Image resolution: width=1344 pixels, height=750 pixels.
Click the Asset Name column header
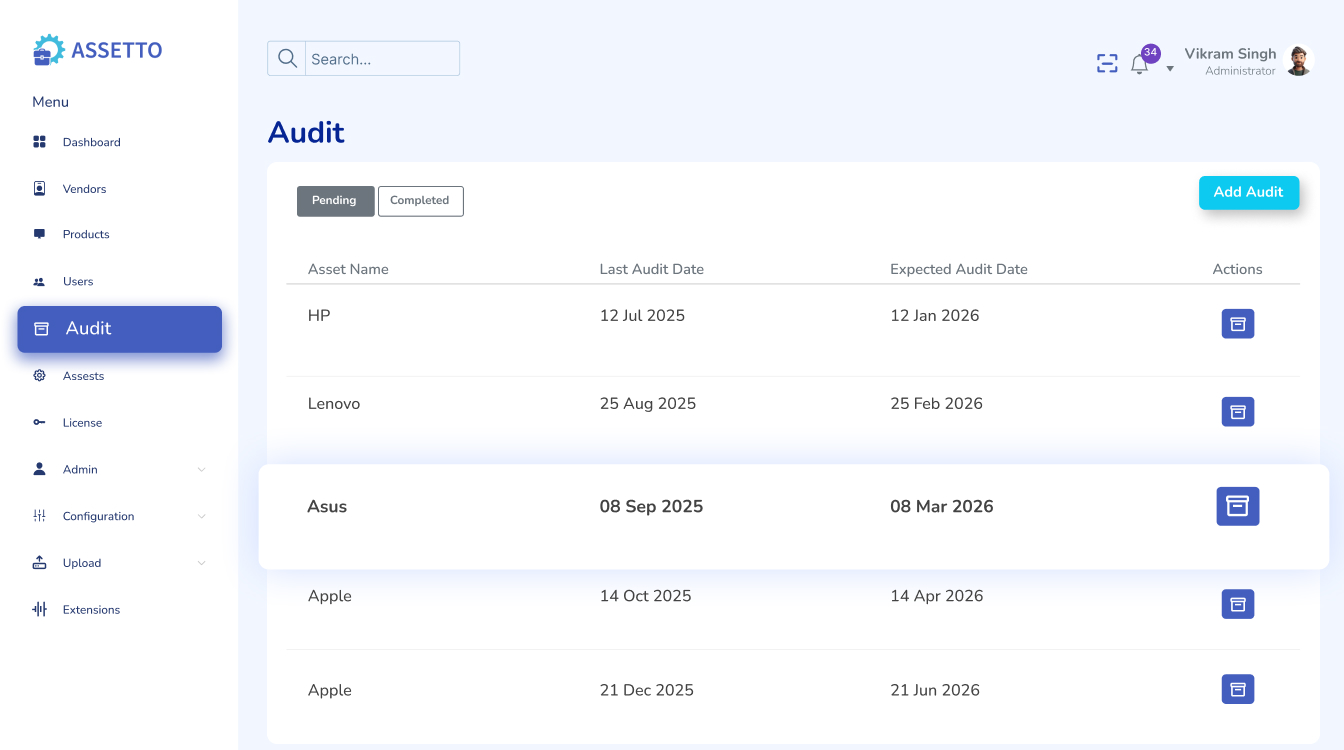click(348, 269)
